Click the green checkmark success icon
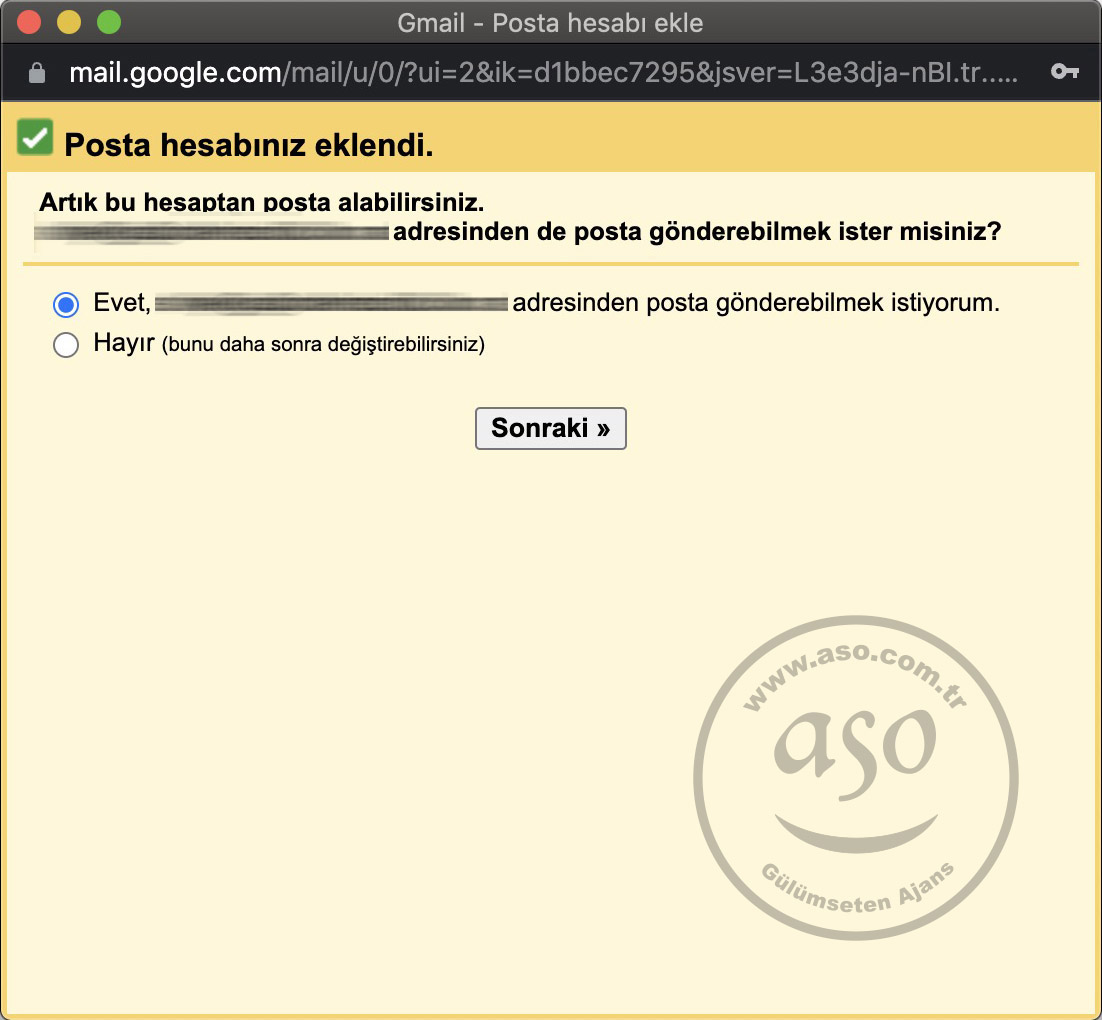Screen dimensions: 1102x1020 [x=35, y=137]
